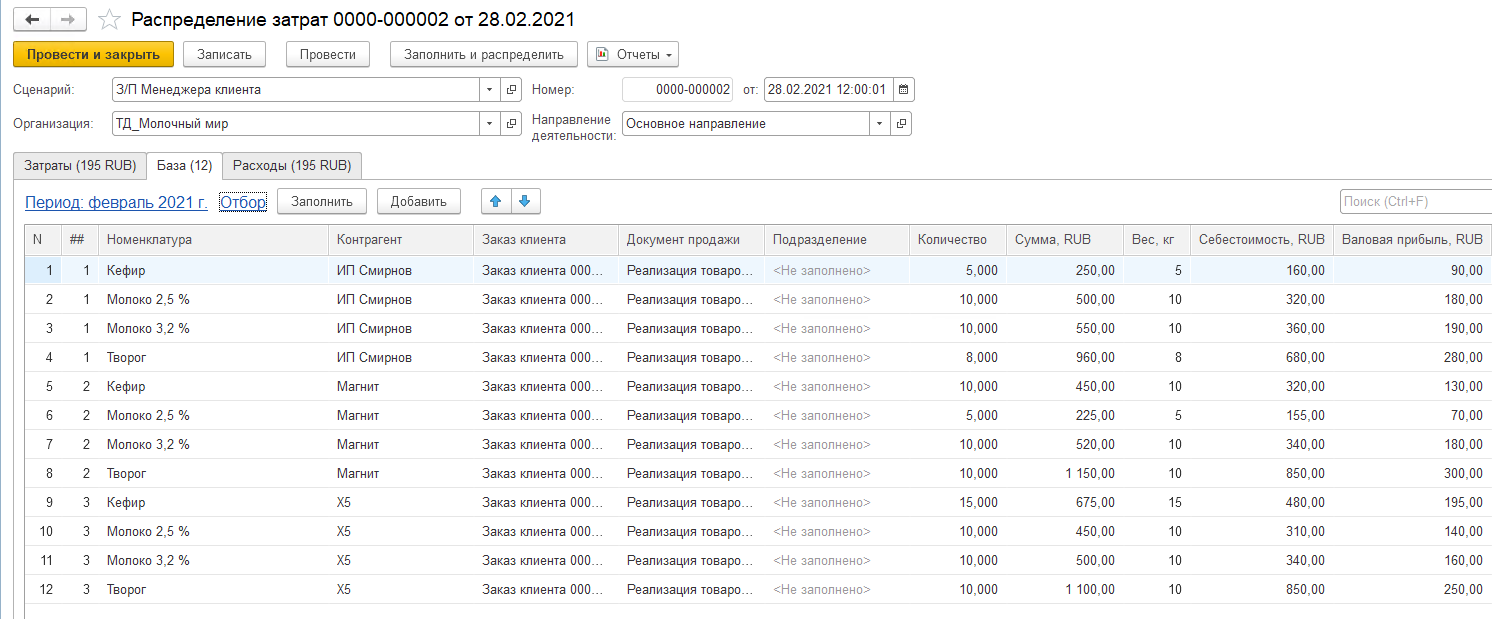Open the calendar date picker icon
This screenshot has height=619, width=1492.
coord(903,90)
